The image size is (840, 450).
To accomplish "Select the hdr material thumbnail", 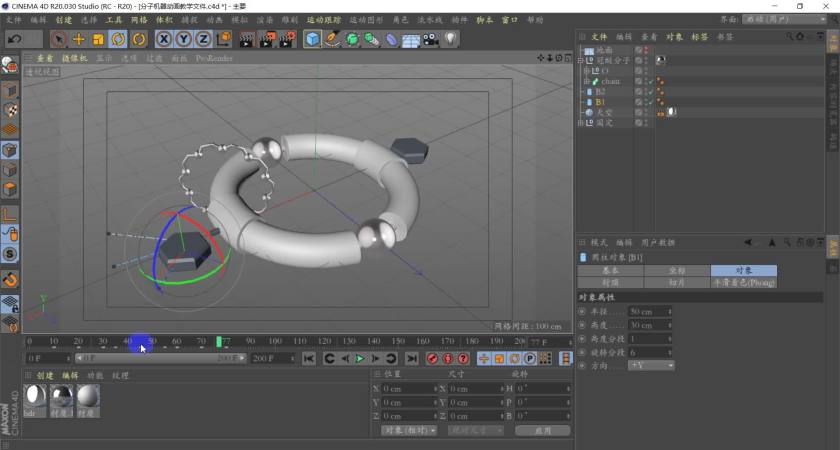I will [35, 397].
